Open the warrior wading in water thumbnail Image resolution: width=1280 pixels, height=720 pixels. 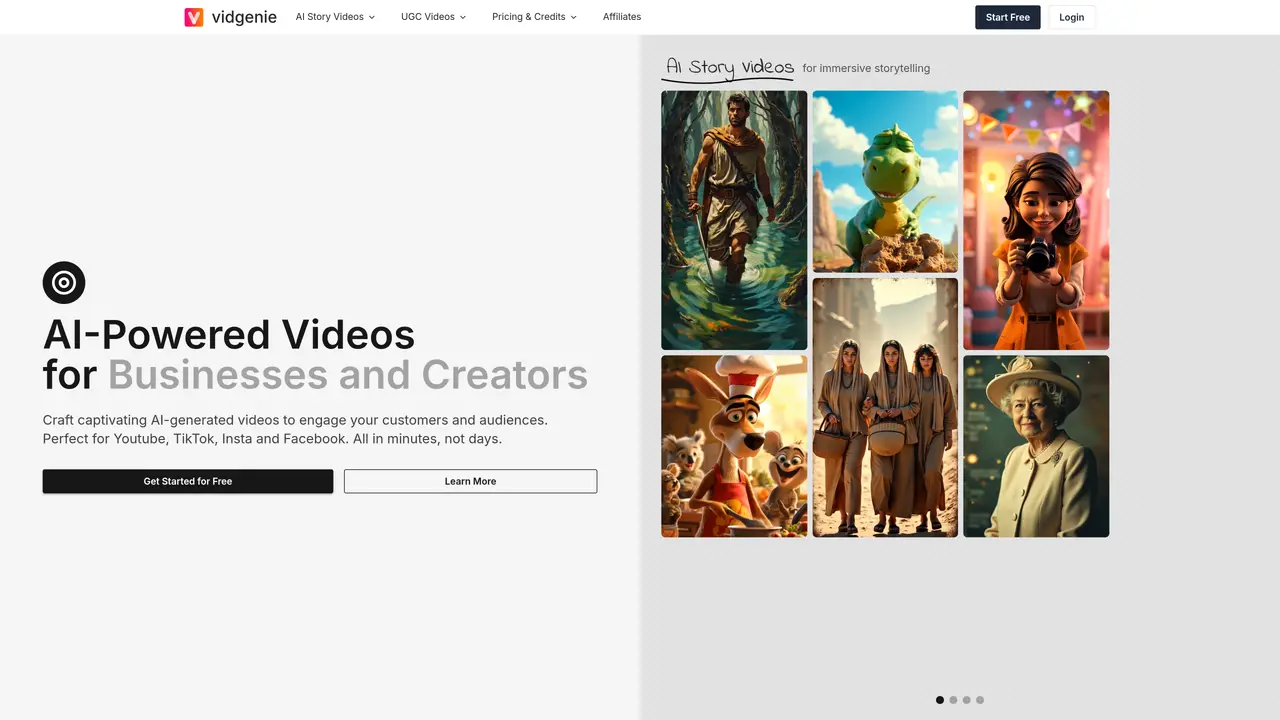(734, 220)
